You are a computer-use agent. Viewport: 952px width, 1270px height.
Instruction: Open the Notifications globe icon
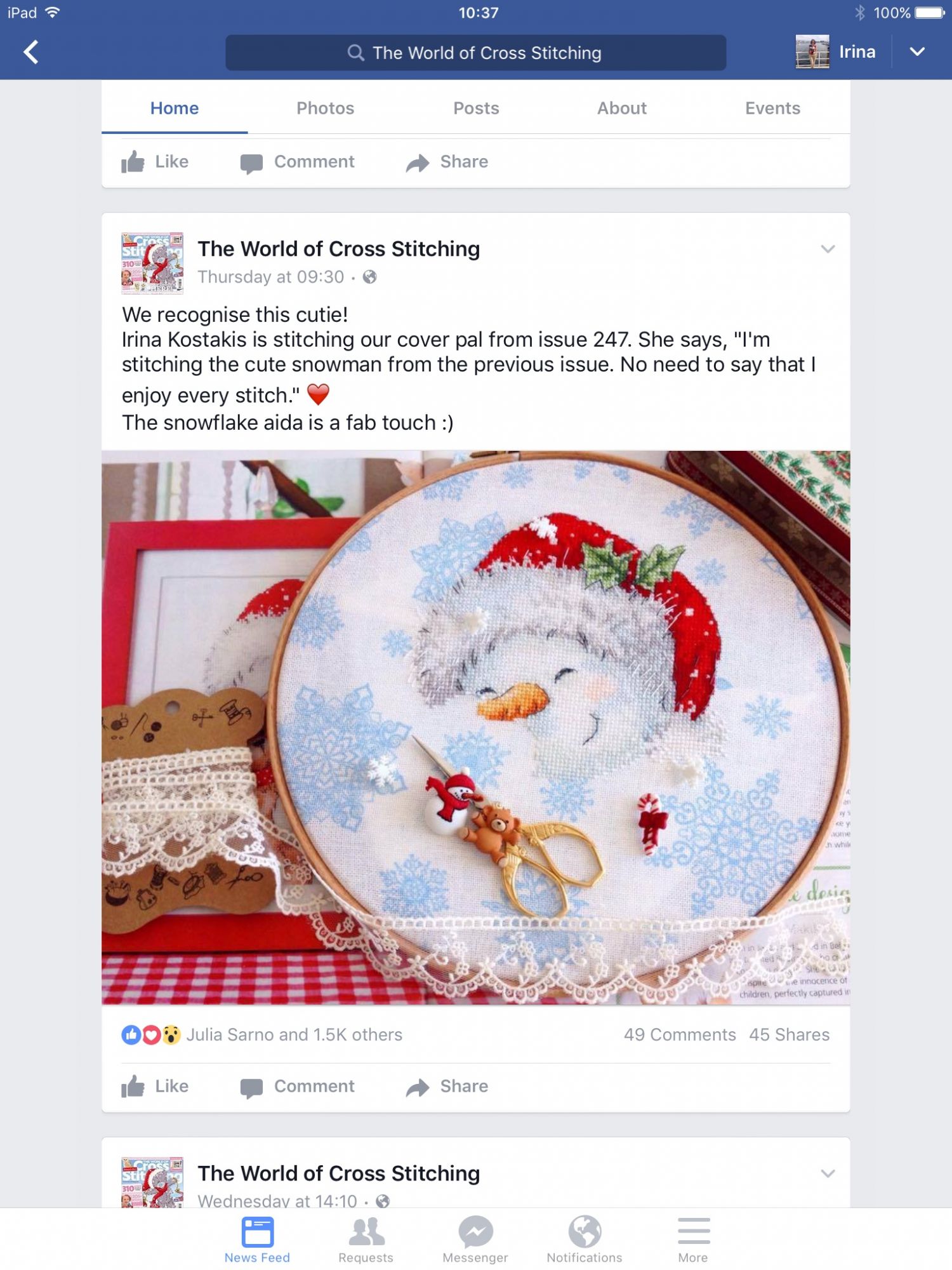(585, 1232)
